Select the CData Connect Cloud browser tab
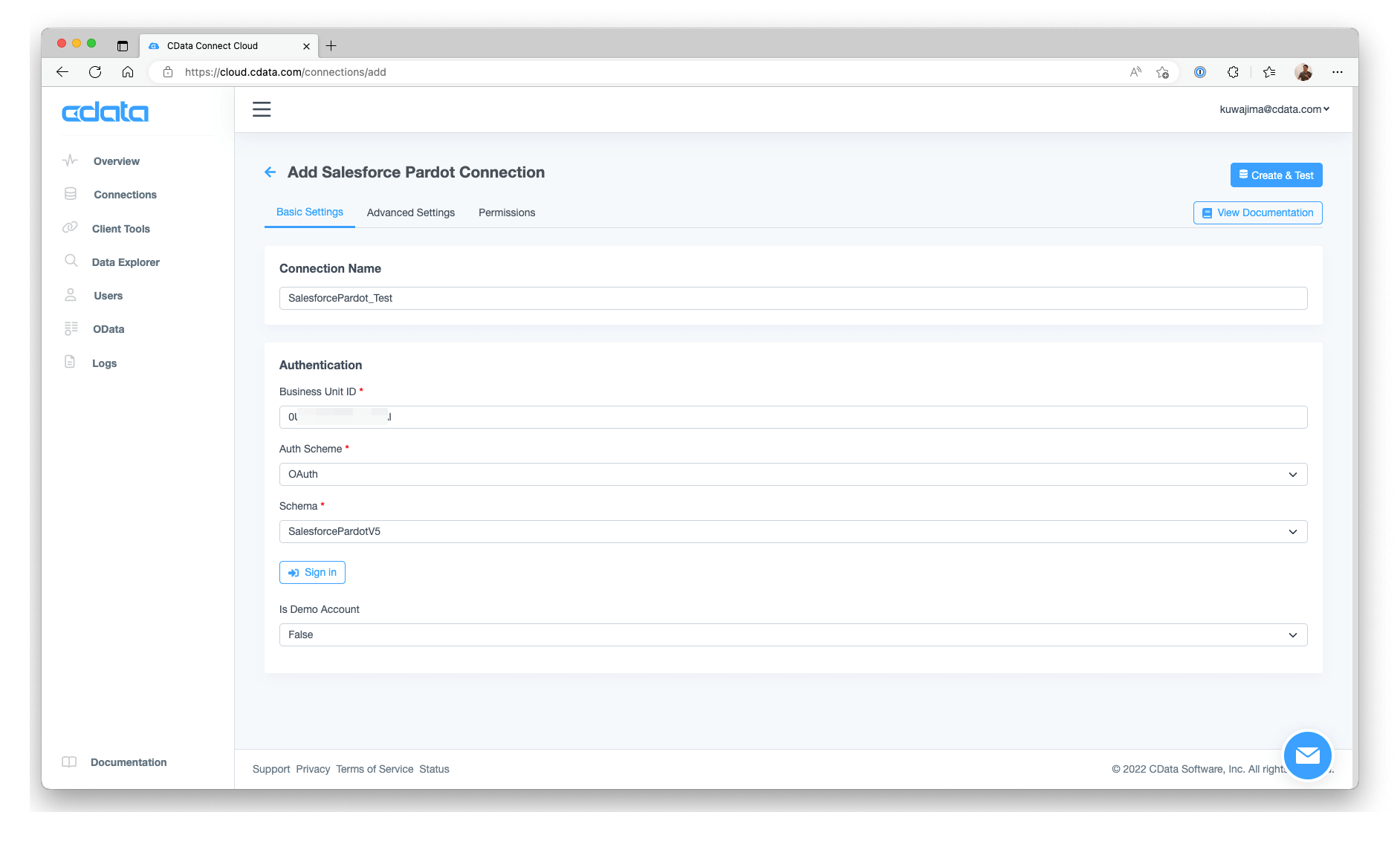The height and width of the screenshot is (844, 1400). [229, 45]
